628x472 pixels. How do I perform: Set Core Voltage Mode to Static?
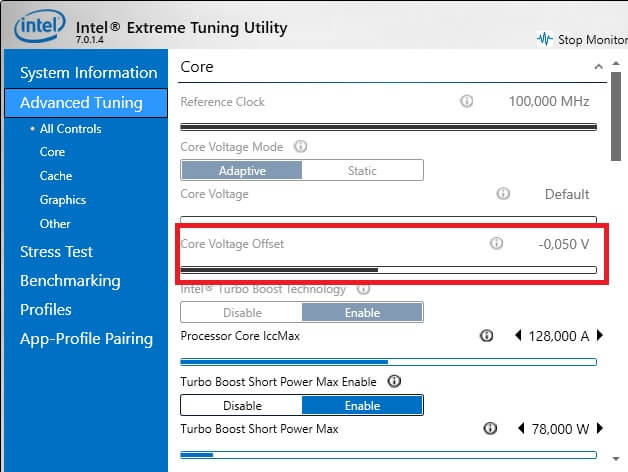tap(362, 170)
